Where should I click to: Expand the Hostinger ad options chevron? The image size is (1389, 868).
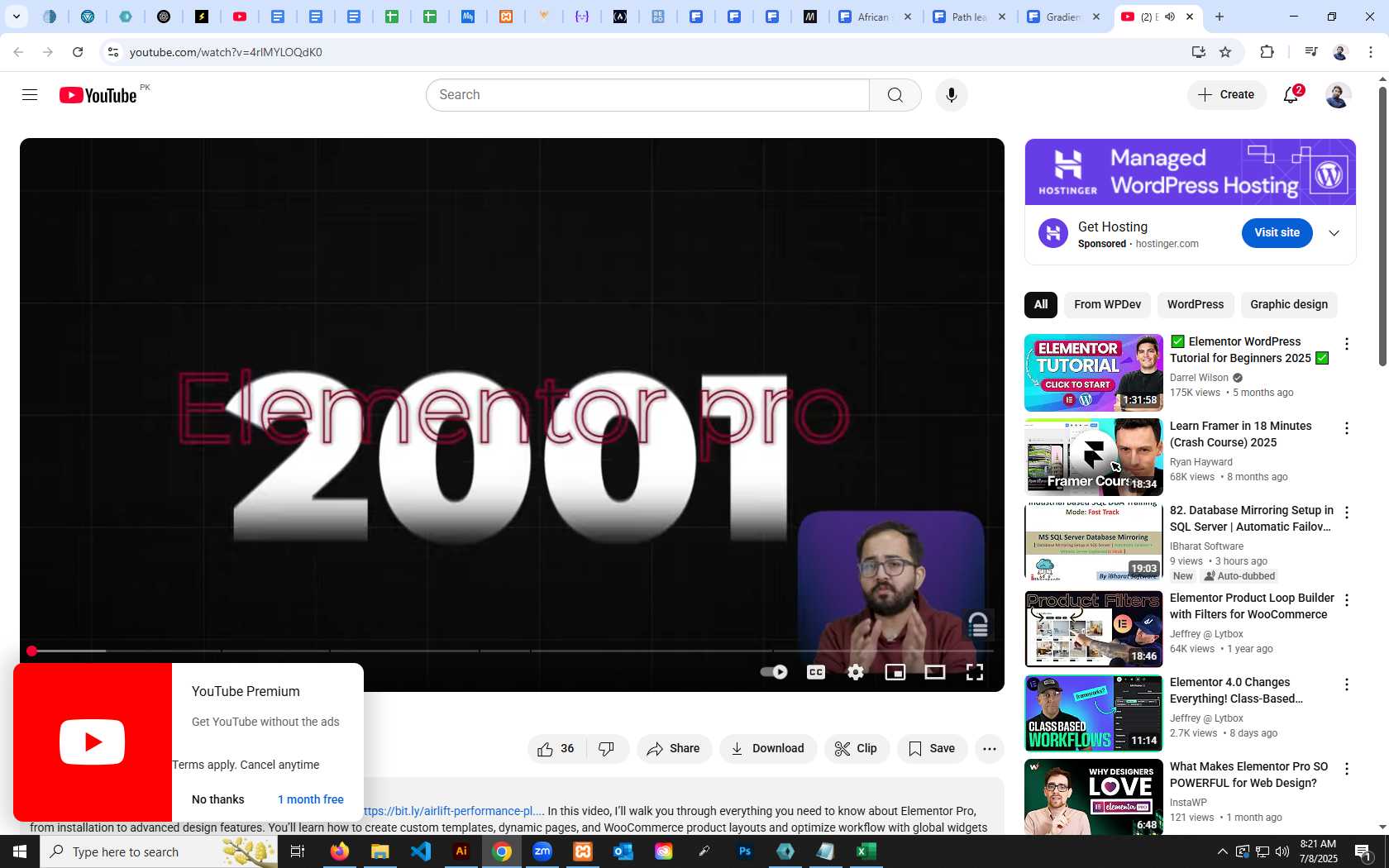tap(1334, 233)
